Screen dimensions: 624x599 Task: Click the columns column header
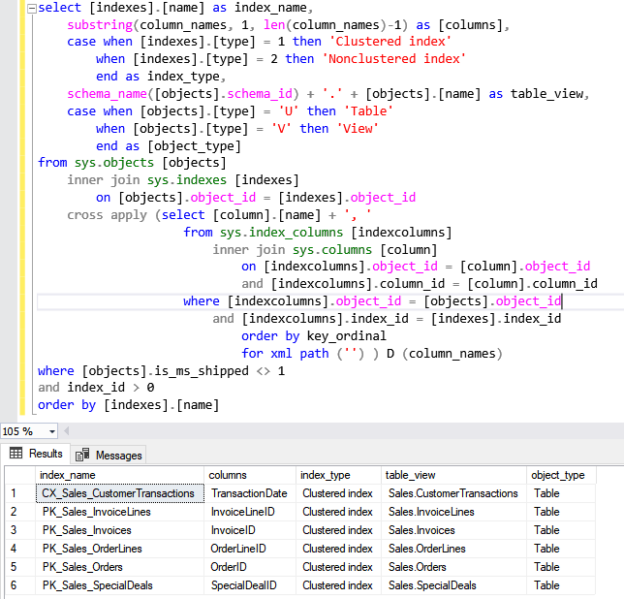(250, 475)
